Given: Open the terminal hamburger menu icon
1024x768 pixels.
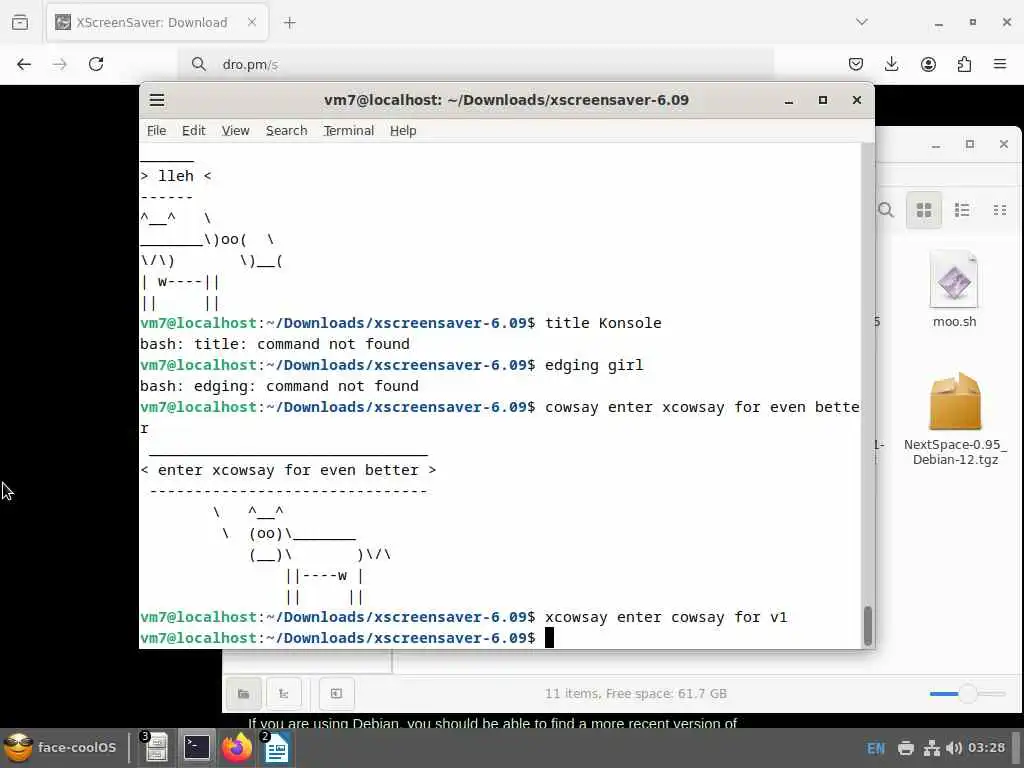Looking at the screenshot, I should point(157,100).
